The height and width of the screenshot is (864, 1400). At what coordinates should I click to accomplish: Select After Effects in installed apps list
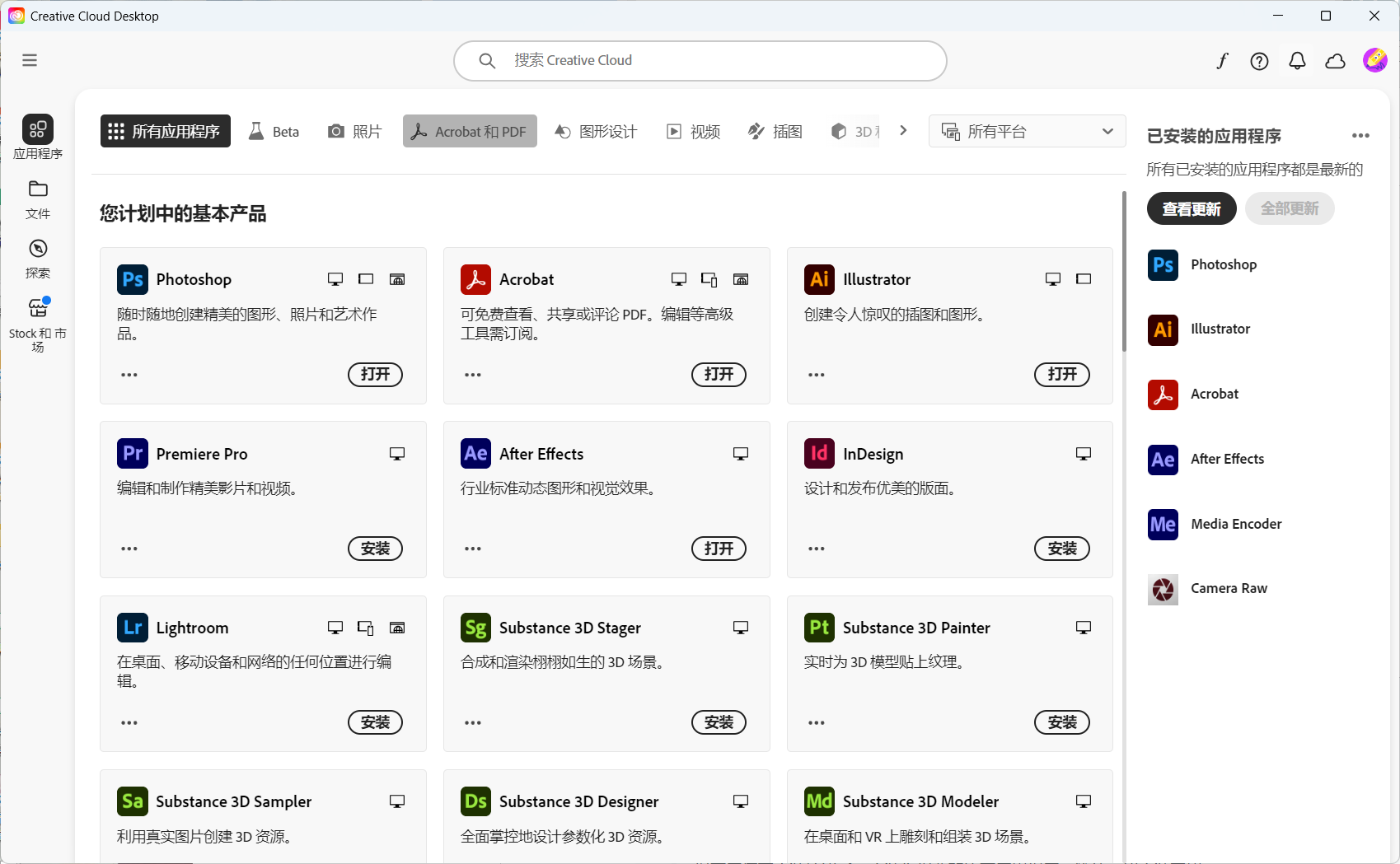(x=1206, y=459)
